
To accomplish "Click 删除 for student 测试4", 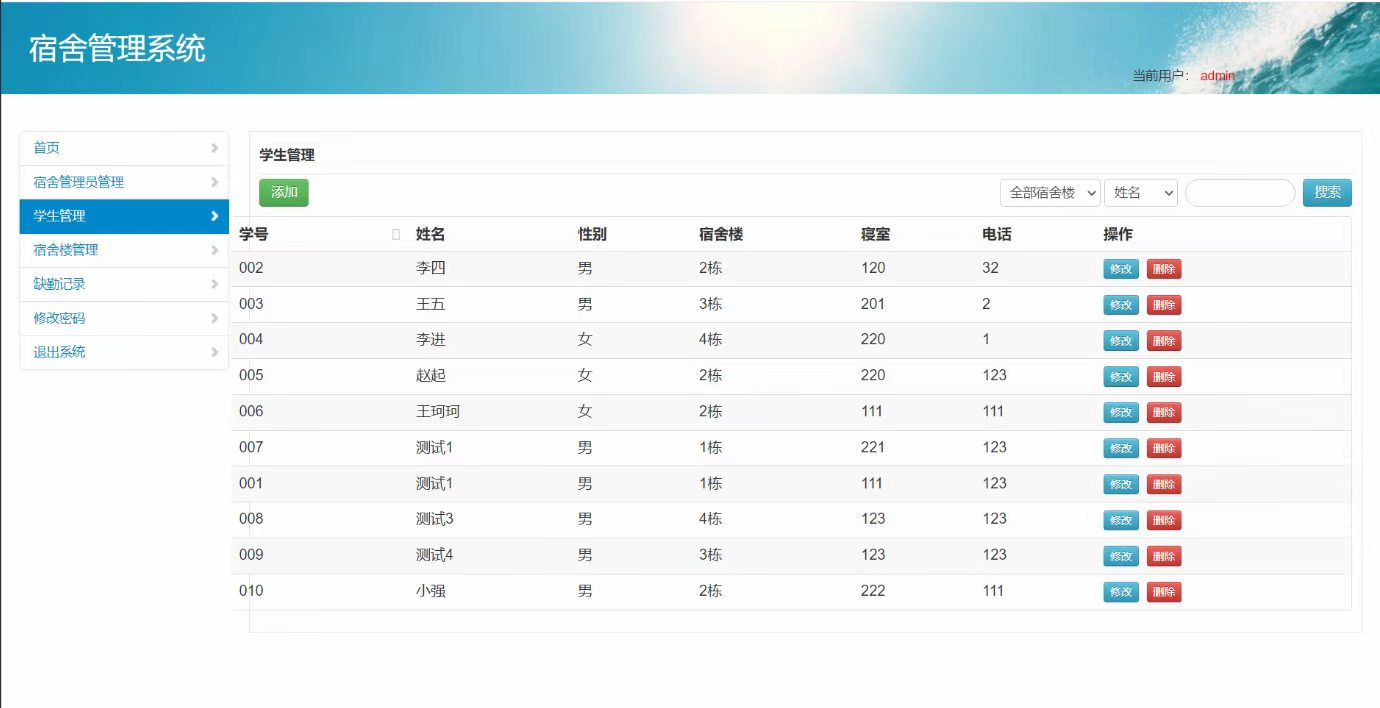I will click(1163, 556).
